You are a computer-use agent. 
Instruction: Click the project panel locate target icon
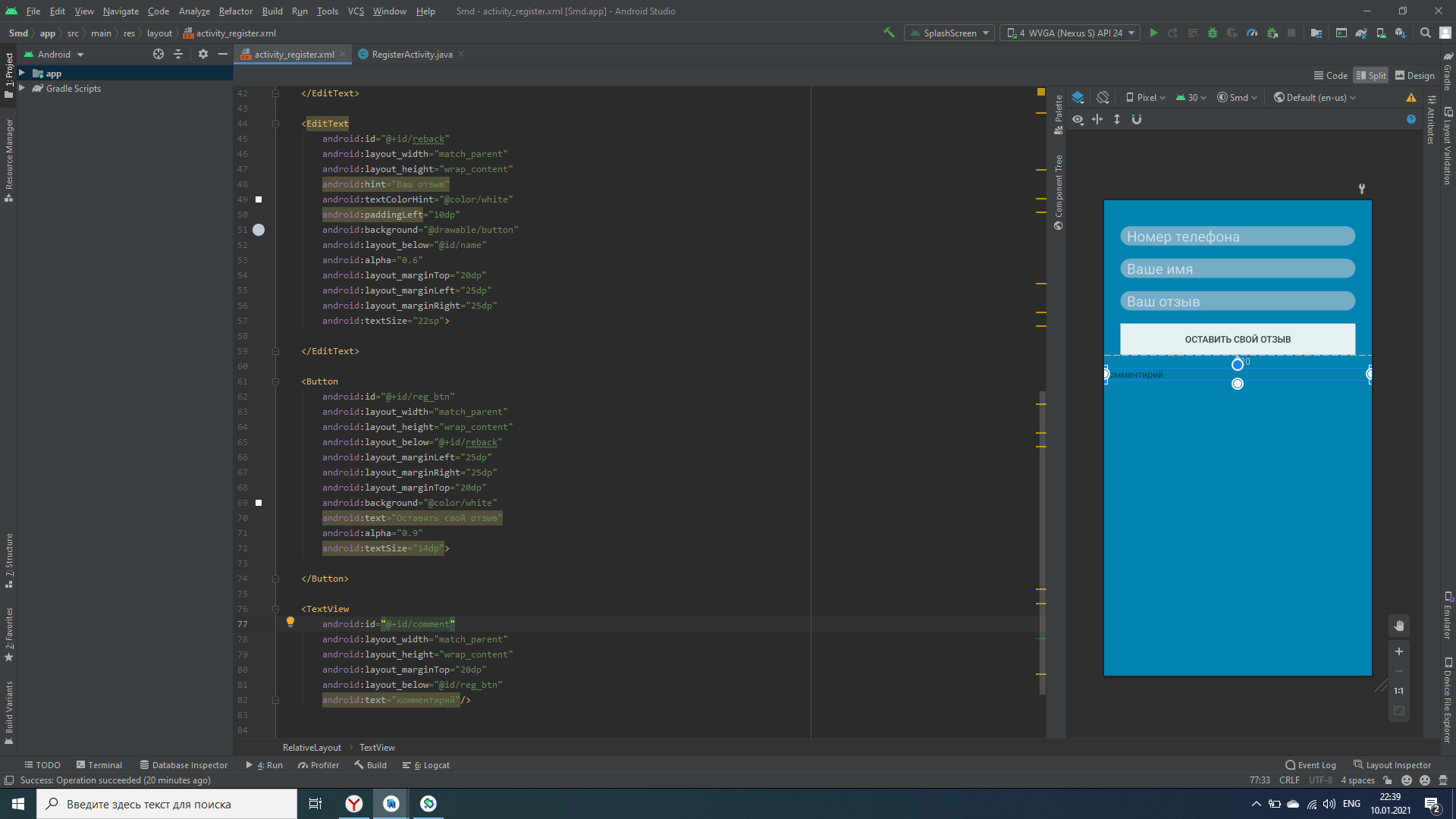pos(158,54)
